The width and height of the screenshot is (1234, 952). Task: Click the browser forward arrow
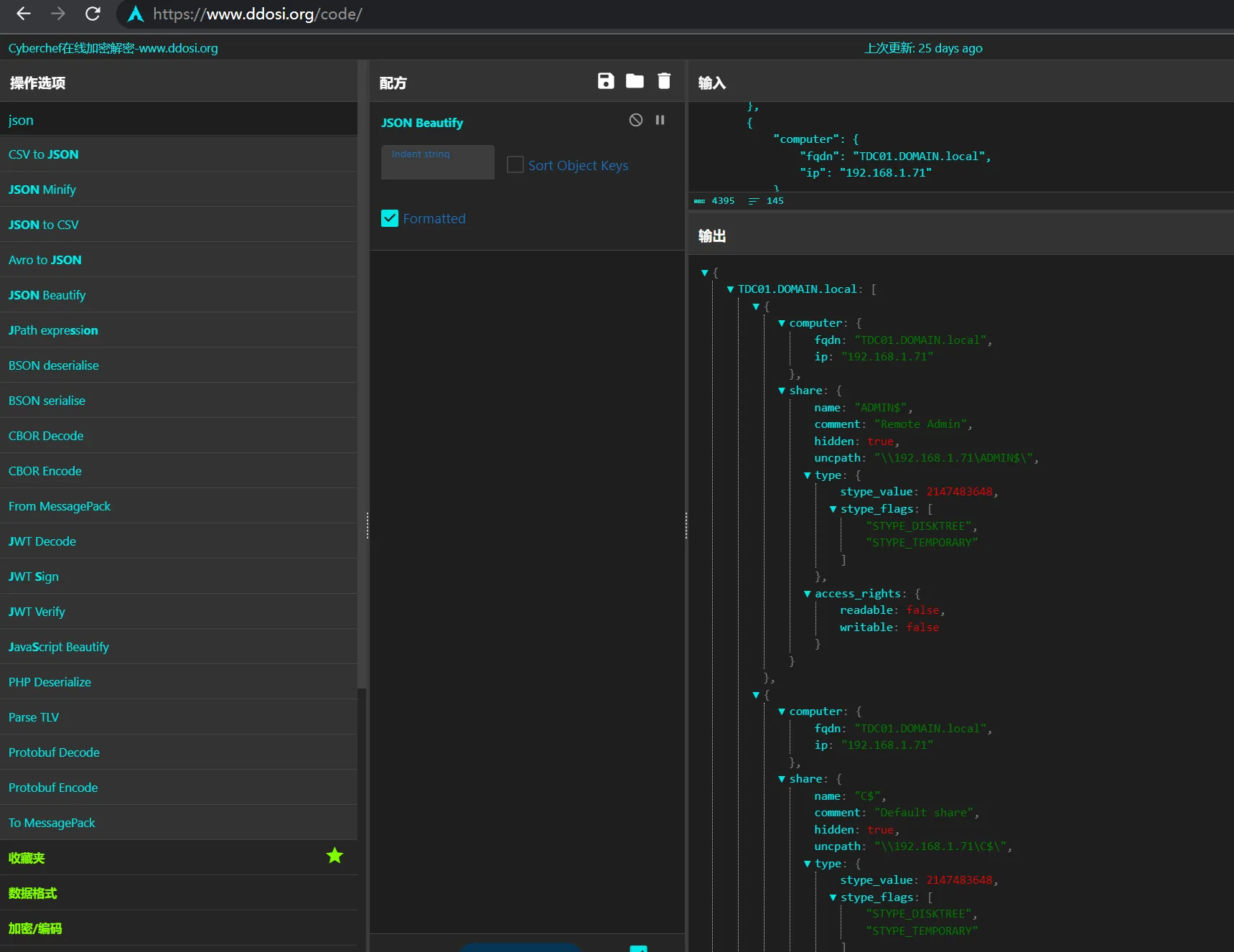tap(58, 14)
